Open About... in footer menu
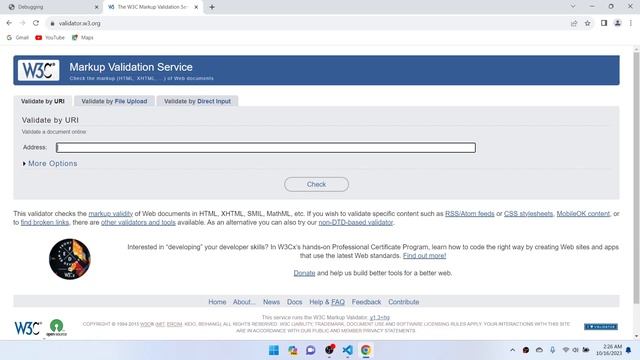The width and height of the screenshot is (640, 360). 244,302
